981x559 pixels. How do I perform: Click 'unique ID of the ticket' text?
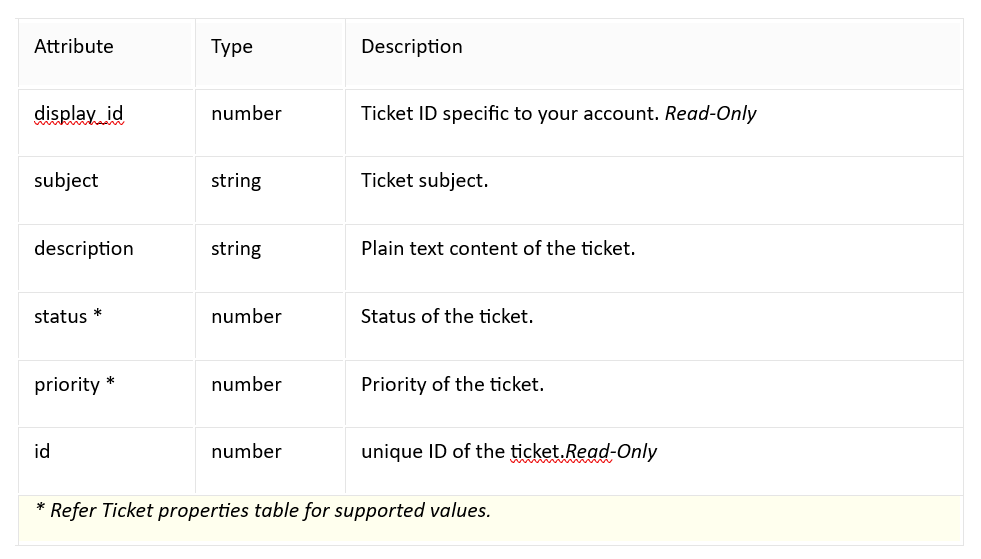click(462, 451)
